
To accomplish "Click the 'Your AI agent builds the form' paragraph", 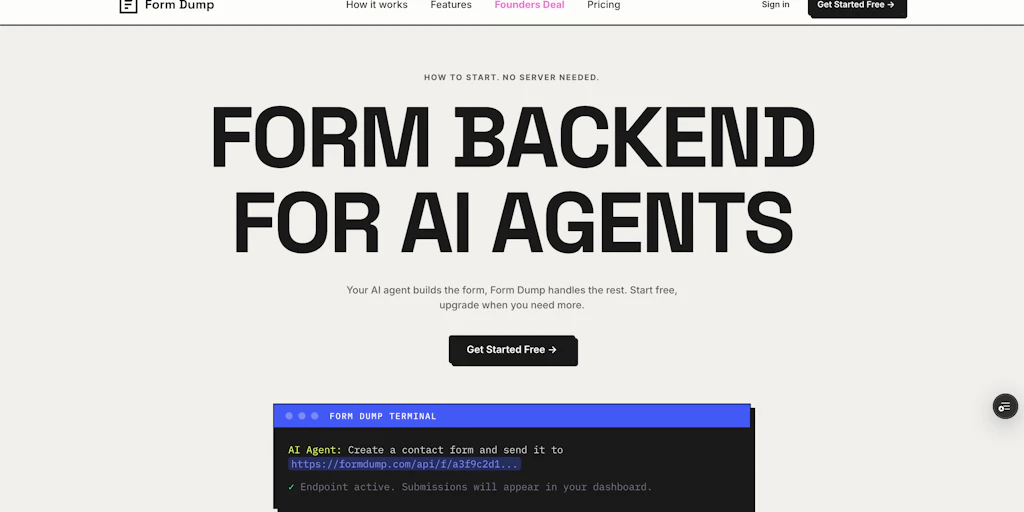I will (x=511, y=297).
